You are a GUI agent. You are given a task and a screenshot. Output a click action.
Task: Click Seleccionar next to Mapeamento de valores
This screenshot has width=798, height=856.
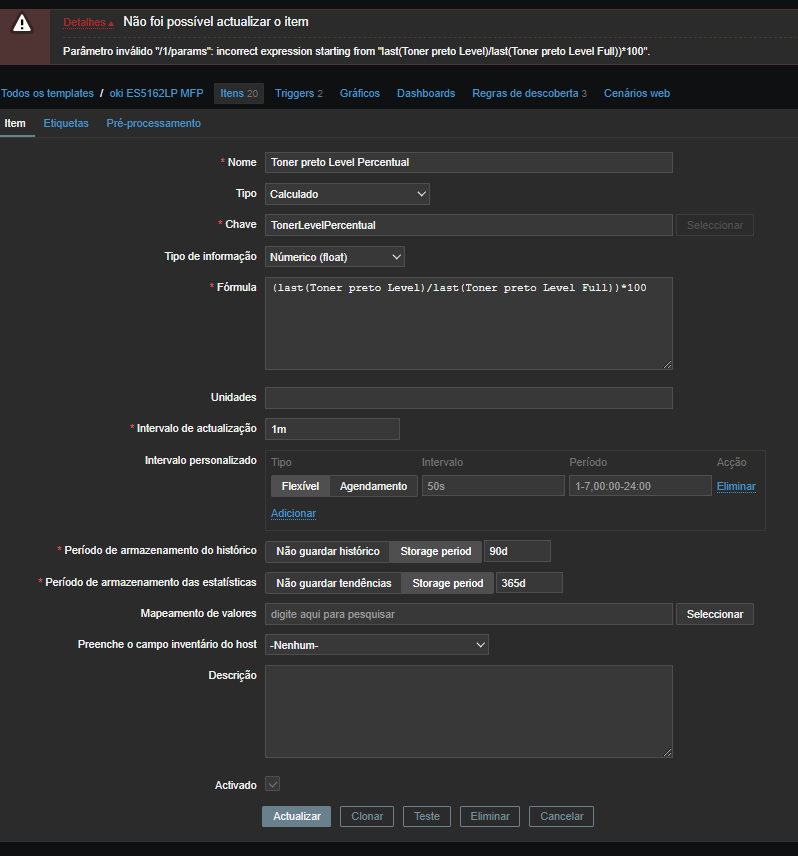point(714,614)
